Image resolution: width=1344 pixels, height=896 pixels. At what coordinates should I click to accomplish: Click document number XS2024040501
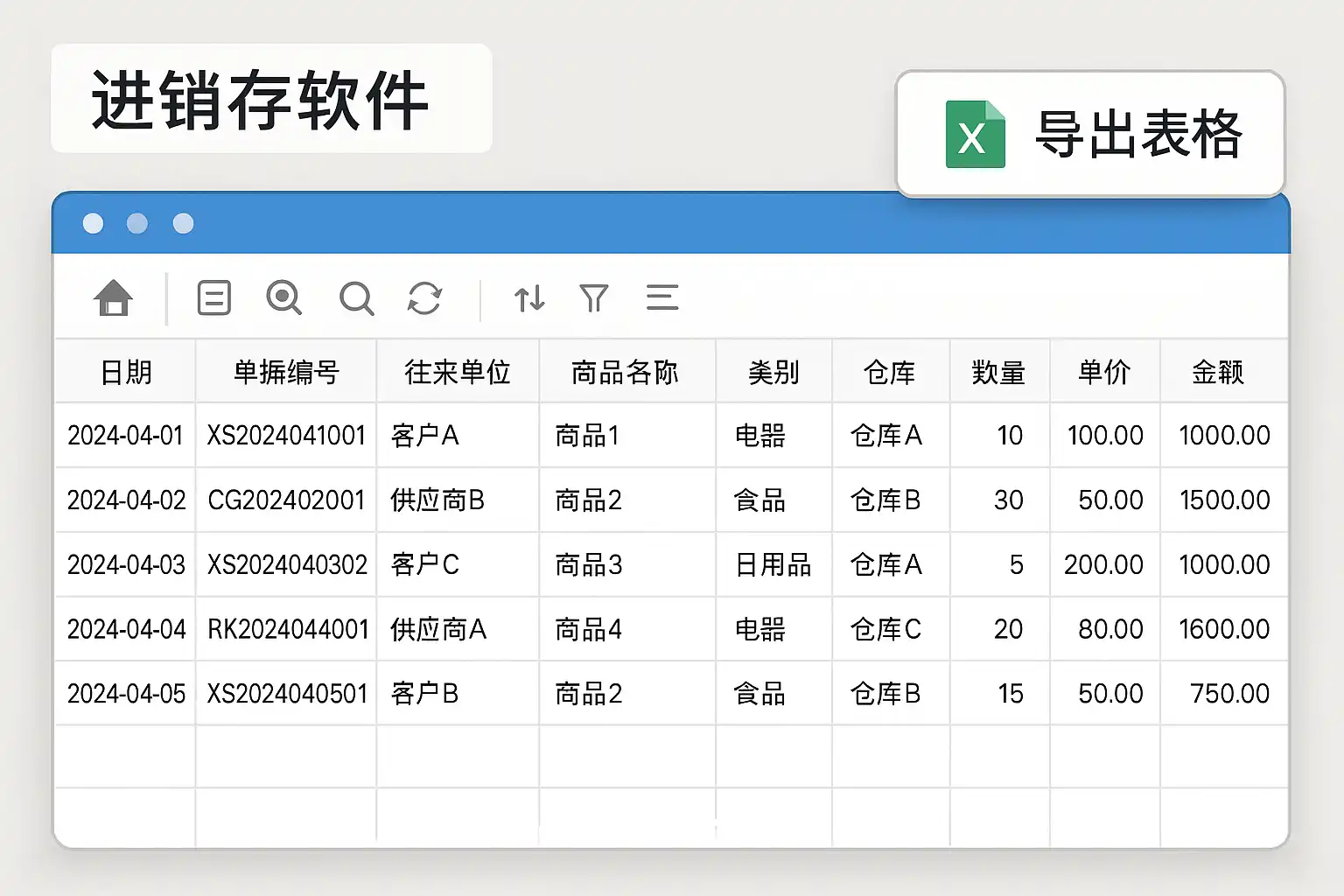click(x=287, y=694)
